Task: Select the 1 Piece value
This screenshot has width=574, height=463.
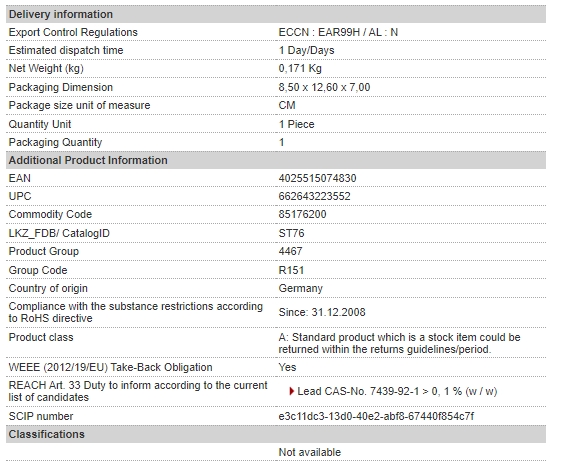Action: (x=296, y=124)
